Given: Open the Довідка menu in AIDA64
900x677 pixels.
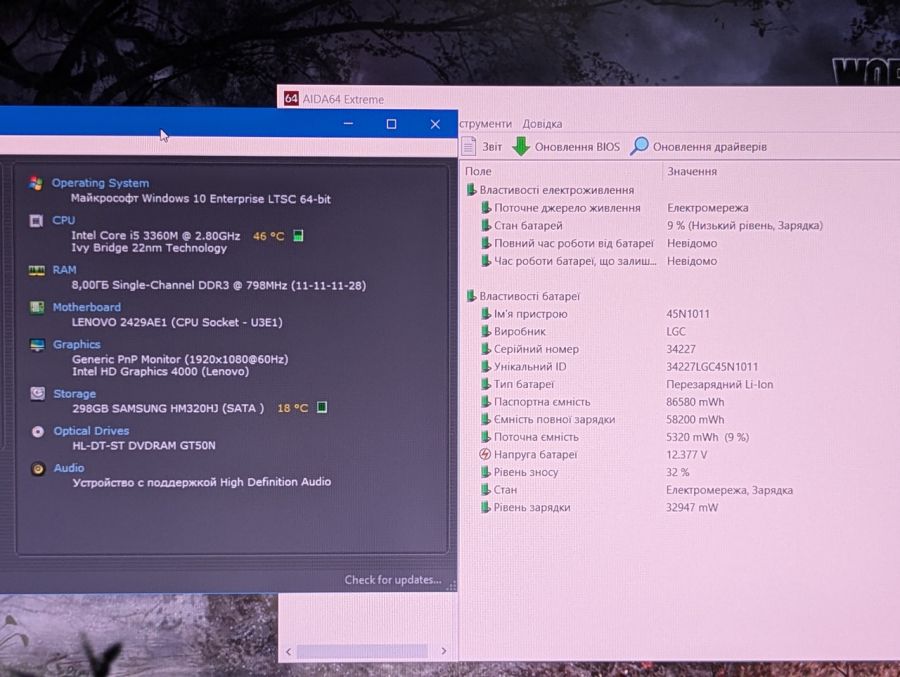Looking at the screenshot, I should tap(542, 124).
